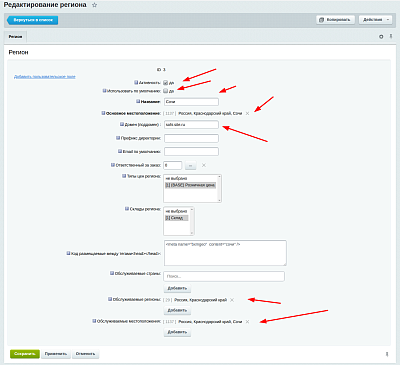The image size is (400, 365).
Task: Click Вернуться в список button
Action: [x=32, y=20]
